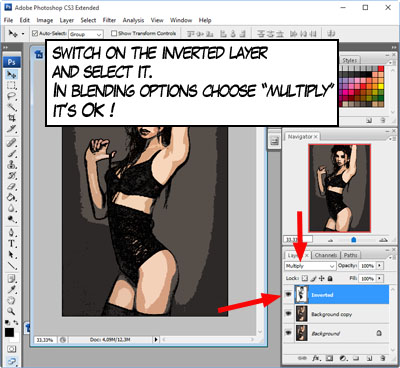Image resolution: width=400 pixels, height=368 pixels.
Task: Select the Lasso tool
Action: tap(12, 96)
